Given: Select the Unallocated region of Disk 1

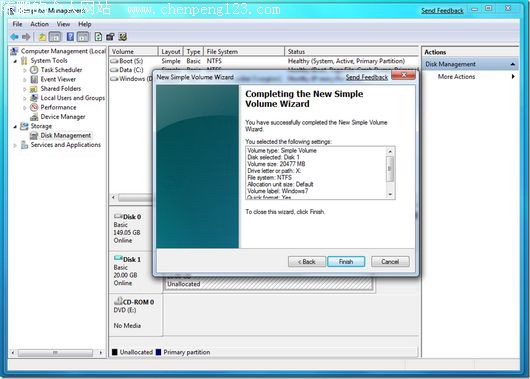Looking at the screenshot, I should [x=269, y=283].
